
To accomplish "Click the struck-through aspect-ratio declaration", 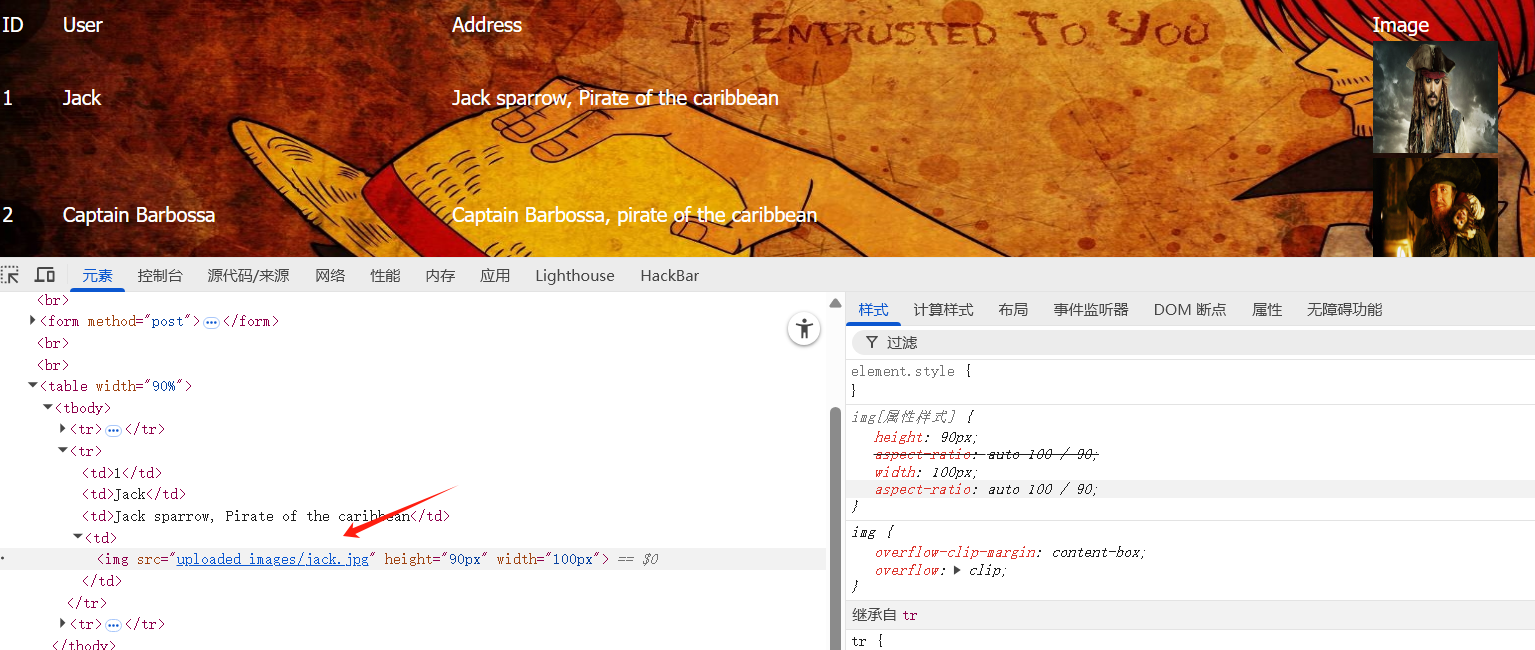I will tap(986, 454).
